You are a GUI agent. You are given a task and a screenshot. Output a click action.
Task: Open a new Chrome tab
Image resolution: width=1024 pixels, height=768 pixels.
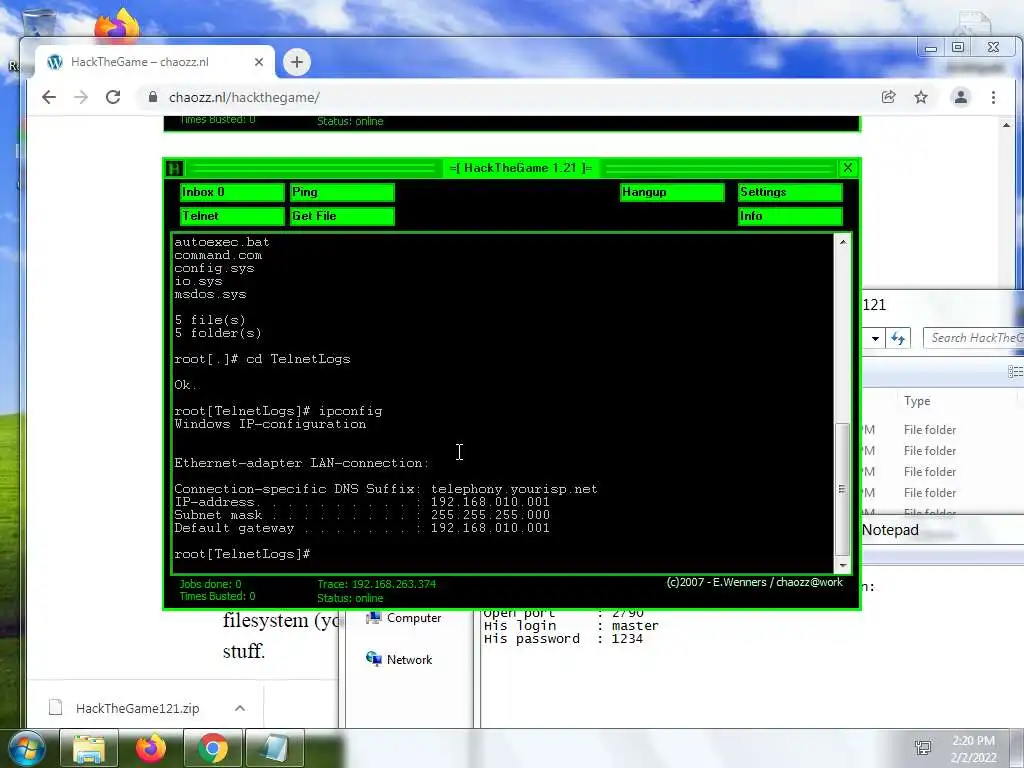pyautogui.click(x=296, y=62)
